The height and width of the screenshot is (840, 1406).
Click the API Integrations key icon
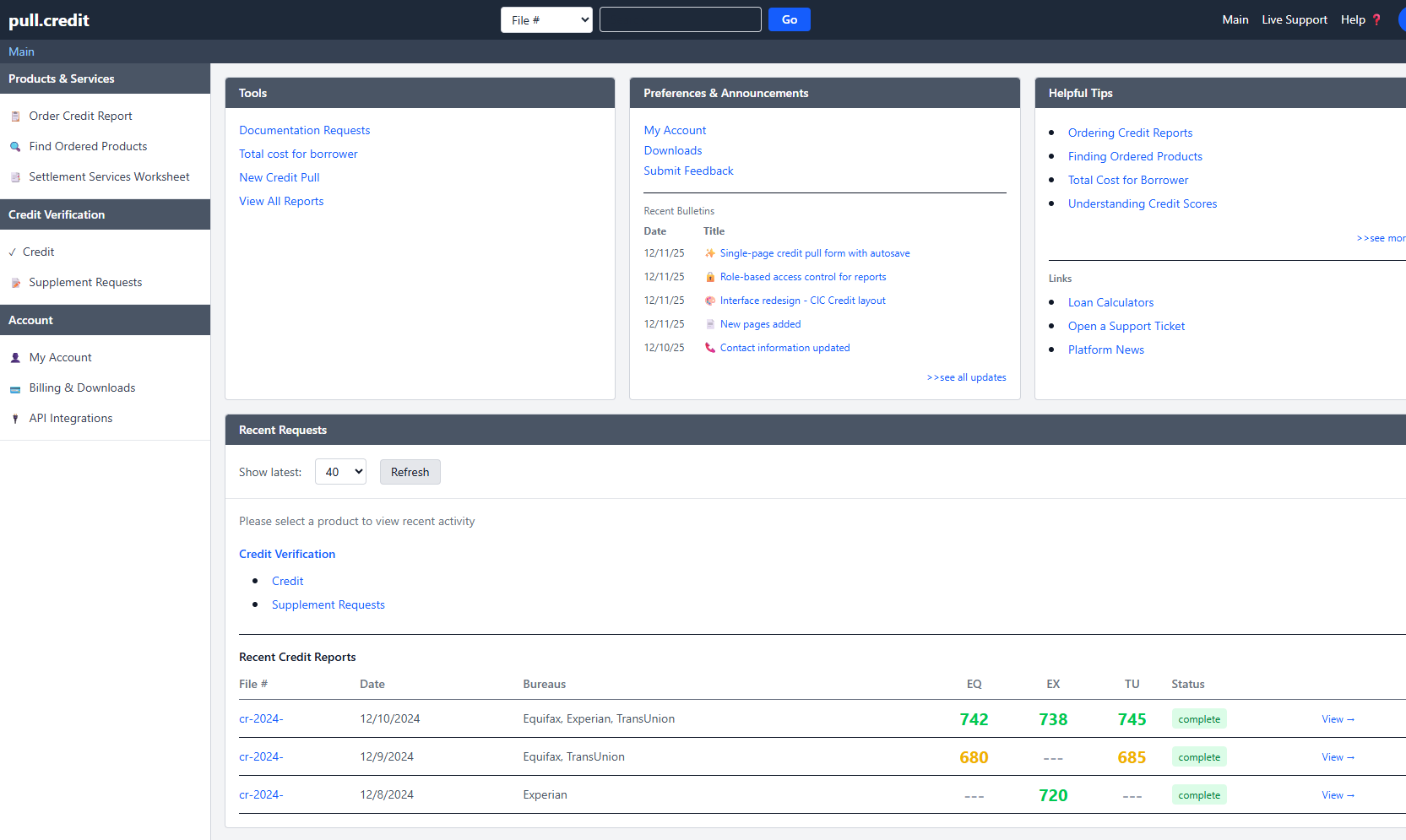[x=15, y=418]
